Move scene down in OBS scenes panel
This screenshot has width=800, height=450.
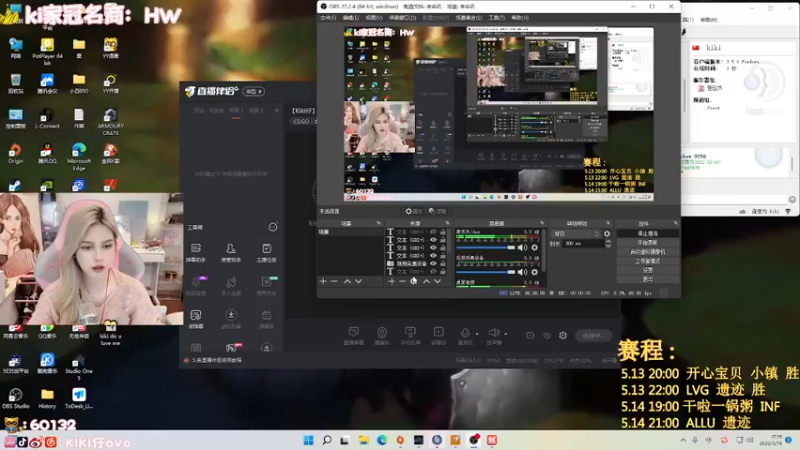358,281
